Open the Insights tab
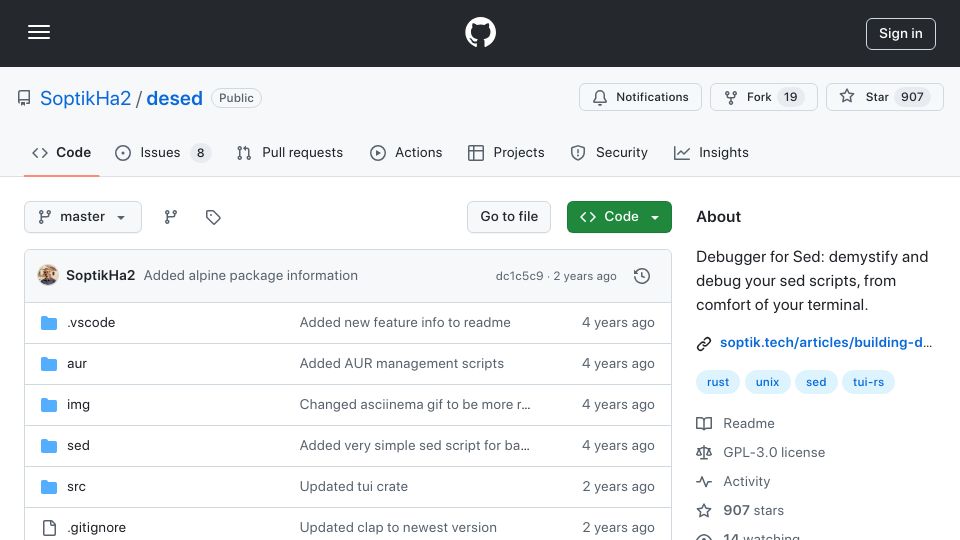Viewport: 960px width, 540px height. point(711,152)
